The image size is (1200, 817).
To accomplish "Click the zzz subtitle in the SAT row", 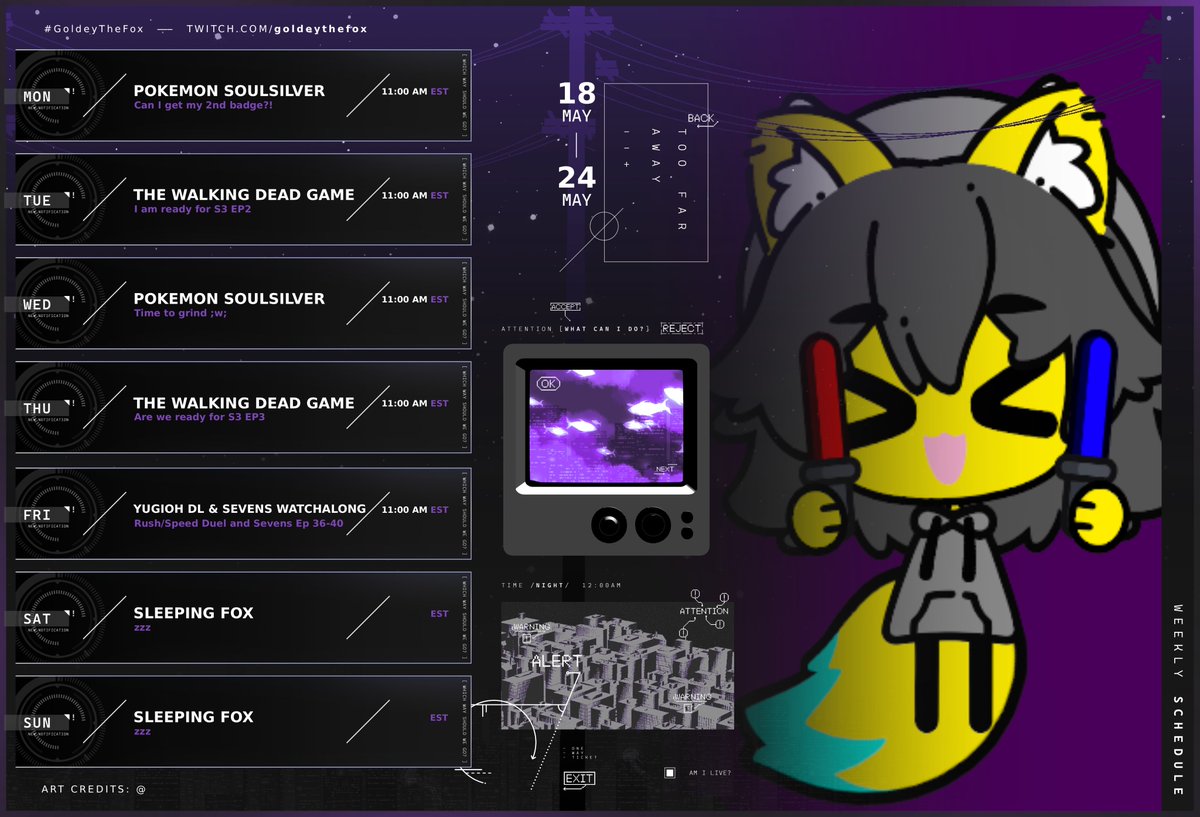I will 142,627.
